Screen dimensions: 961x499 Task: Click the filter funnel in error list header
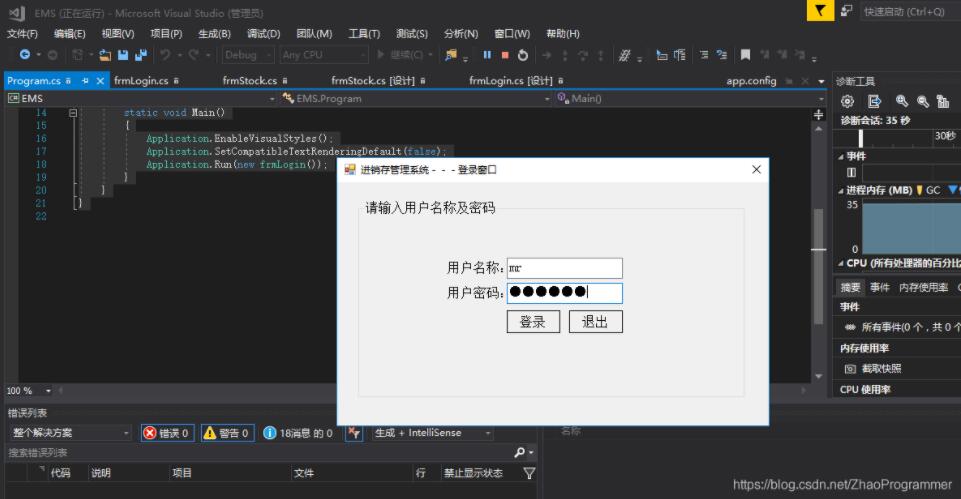[530, 473]
